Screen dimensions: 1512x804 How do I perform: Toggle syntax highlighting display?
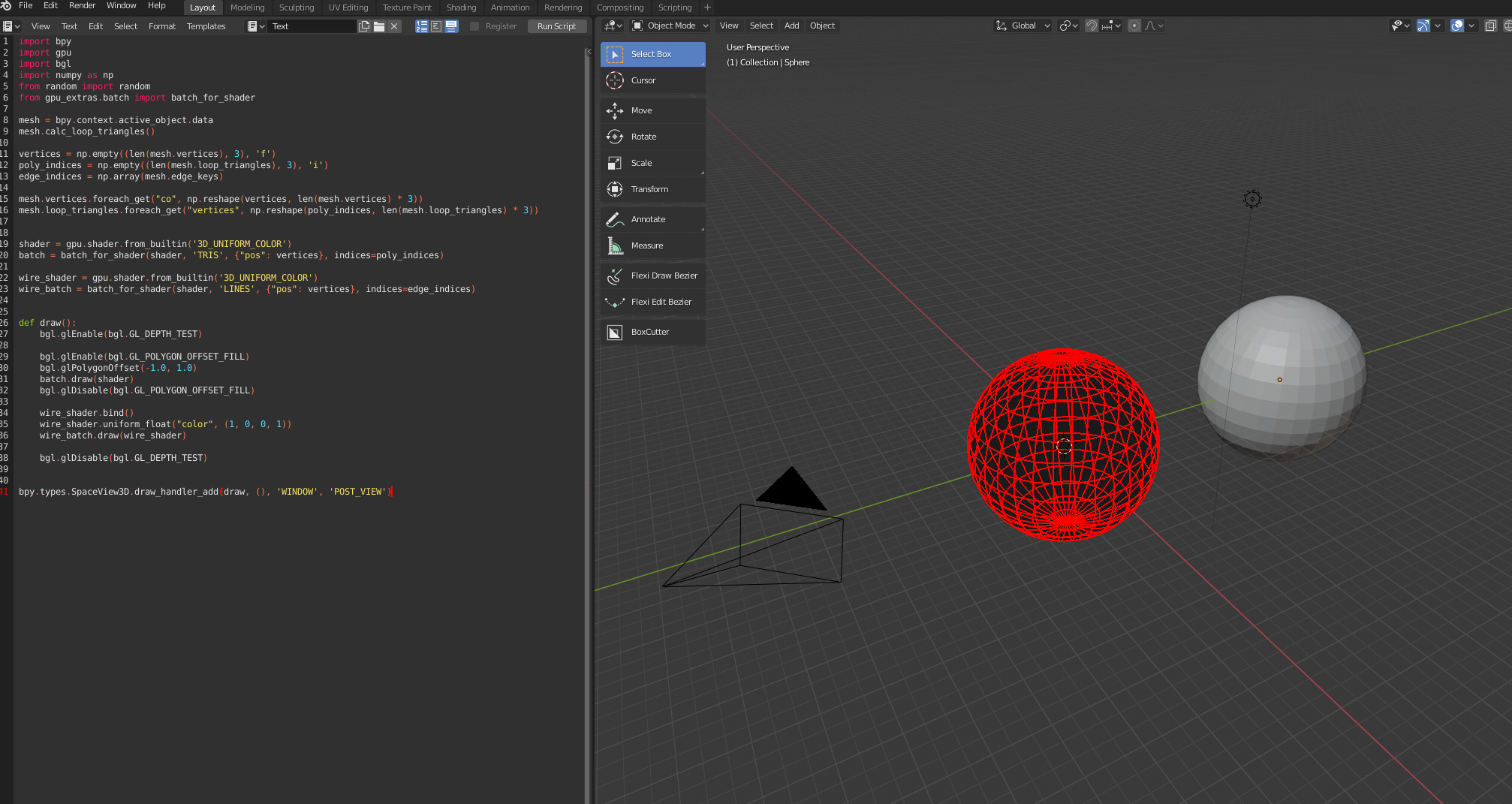[x=451, y=26]
